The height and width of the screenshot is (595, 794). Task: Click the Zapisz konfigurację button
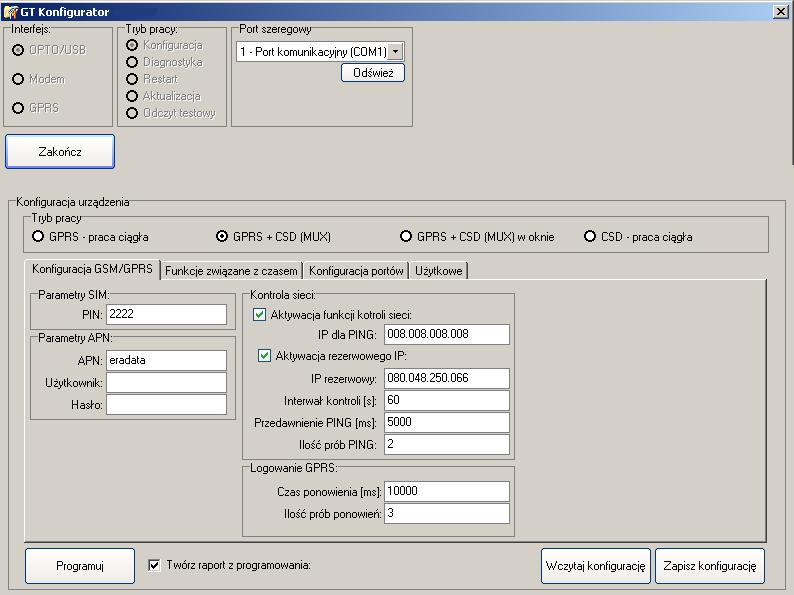tap(710, 566)
